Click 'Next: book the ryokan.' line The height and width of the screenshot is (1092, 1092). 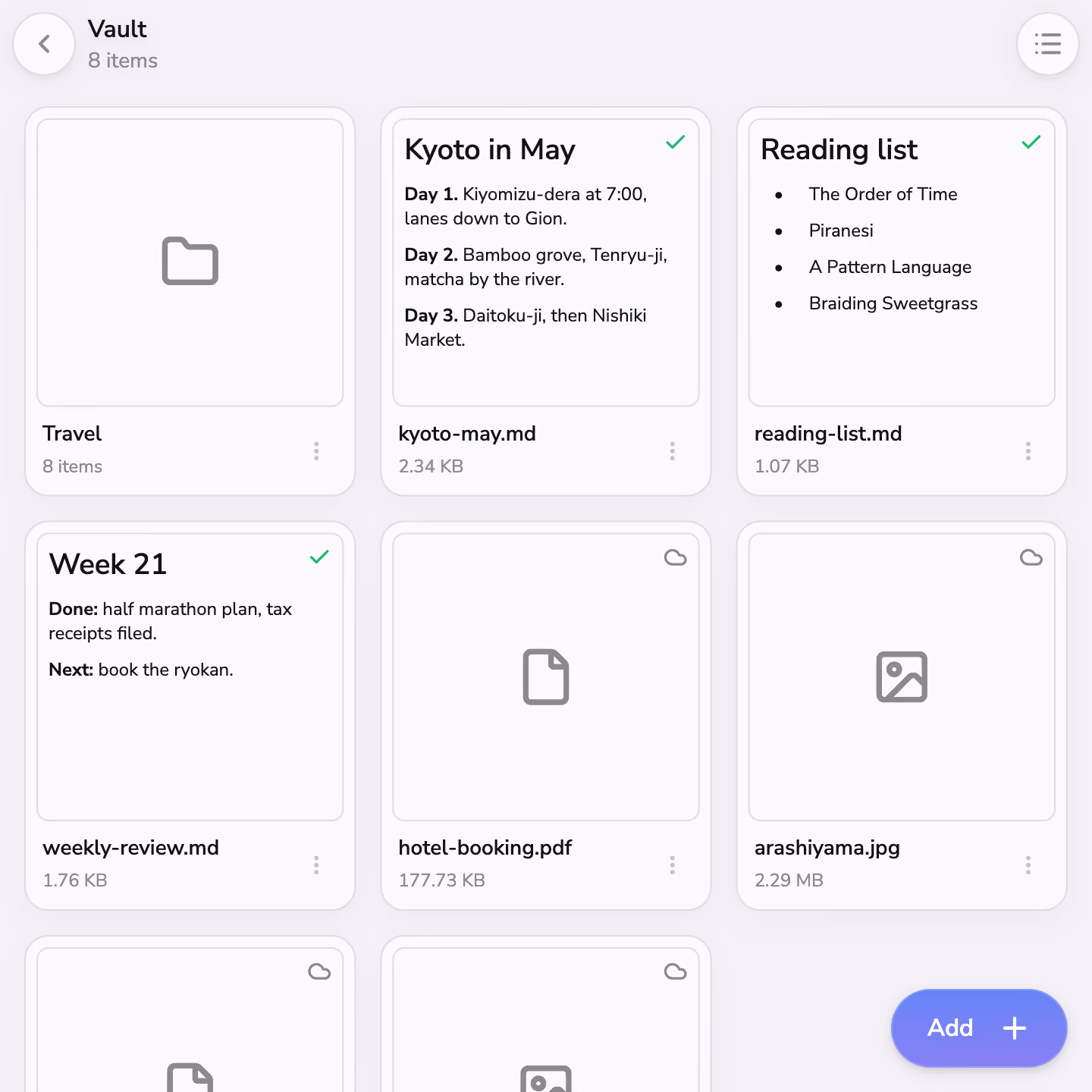[x=141, y=670]
